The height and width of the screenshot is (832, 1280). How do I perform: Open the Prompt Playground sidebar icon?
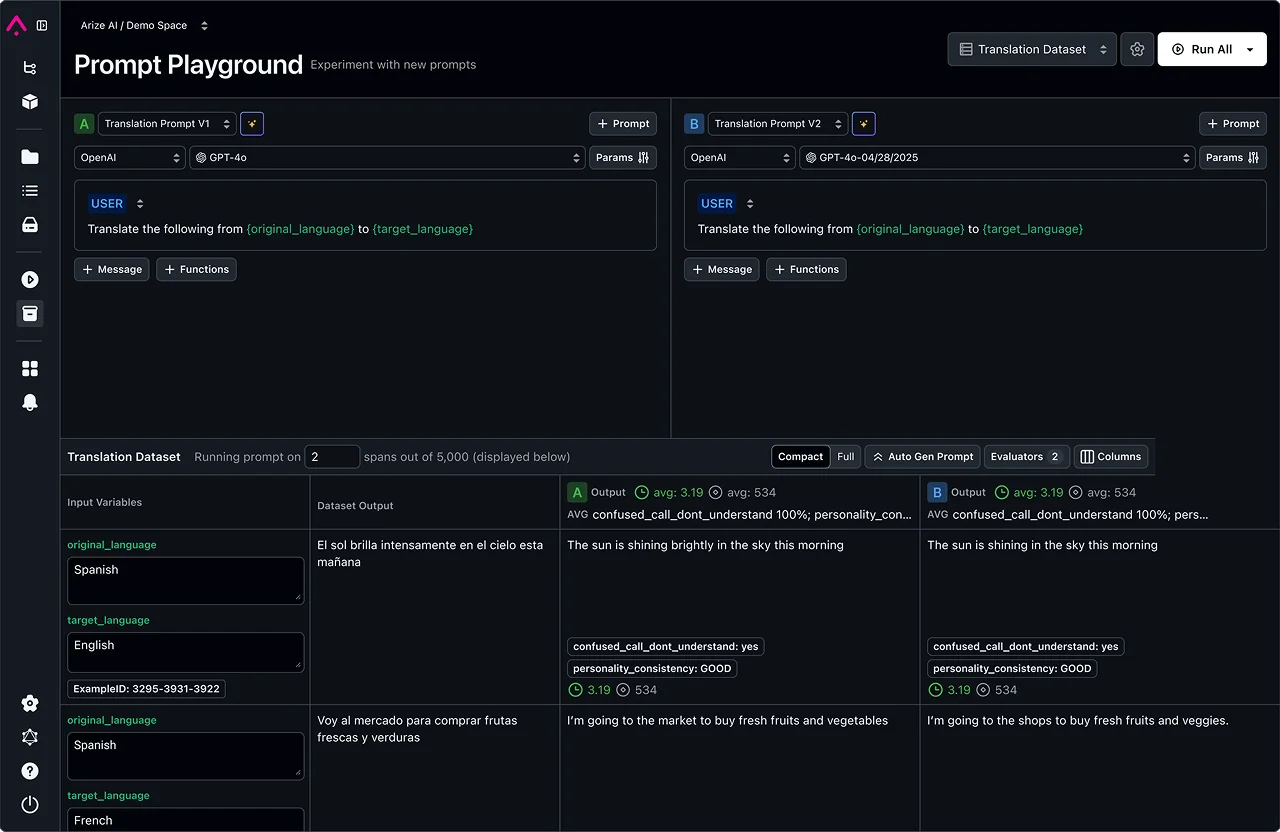point(30,313)
